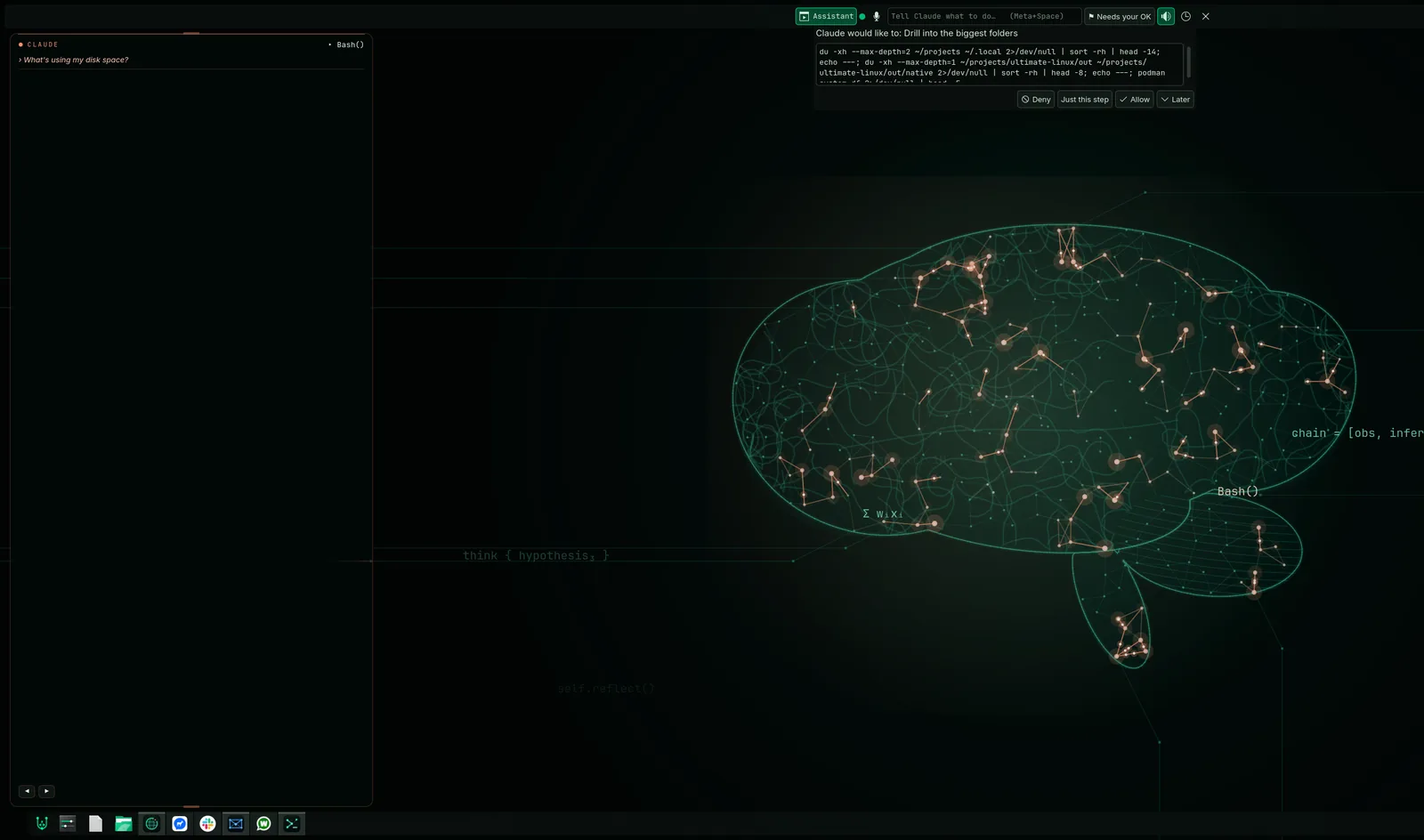Image resolution: width=1424 pixels, height=840 pixels.
Task: Click the Assistant button in the top bar
Action: point(826,16)
